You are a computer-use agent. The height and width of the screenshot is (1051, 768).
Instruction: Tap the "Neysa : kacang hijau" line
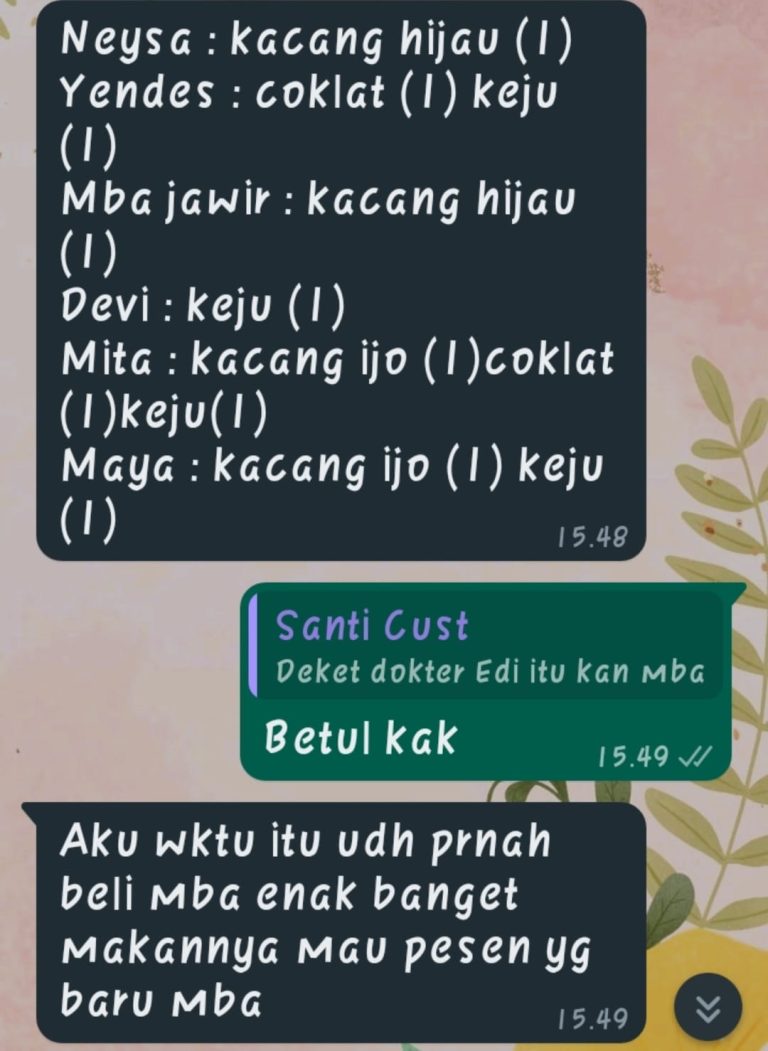click(316, 42)
